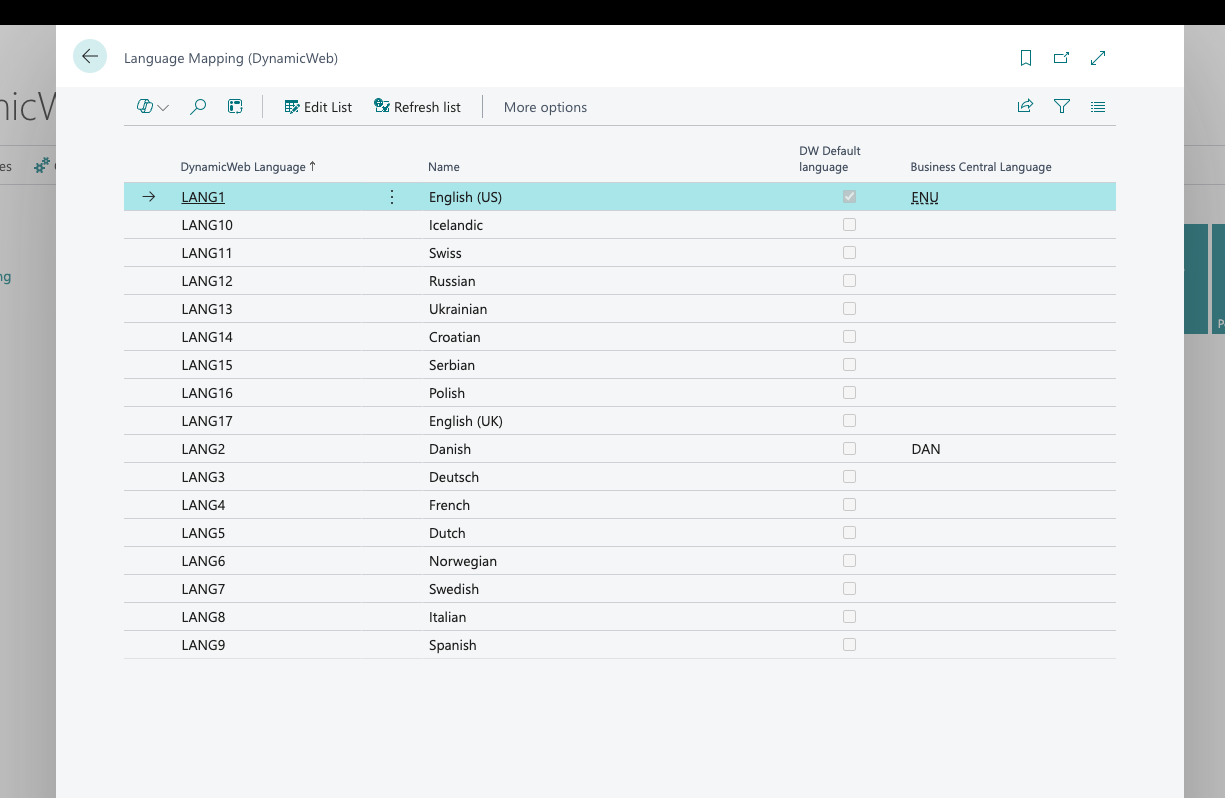Screen dimensions: 1225x798
Task: Click the Analyze mode table icon
Action: pyautogui.click(x=235, y=107)
